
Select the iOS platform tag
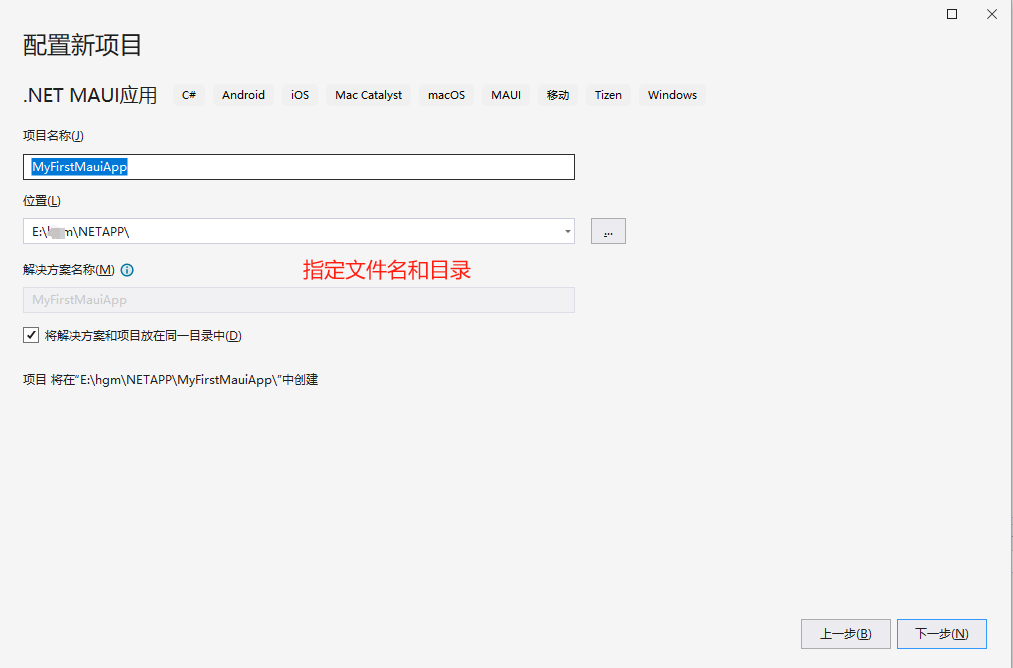click(299, 95)
